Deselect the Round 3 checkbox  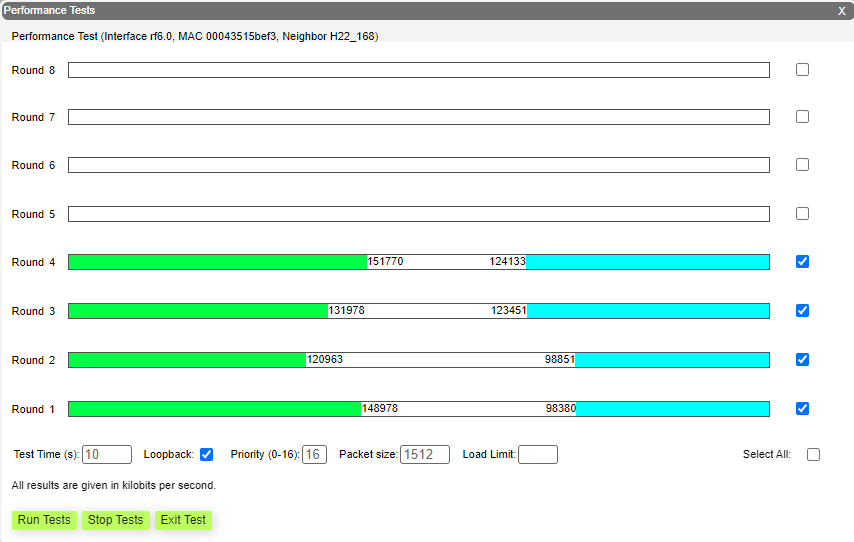[802, 311]
